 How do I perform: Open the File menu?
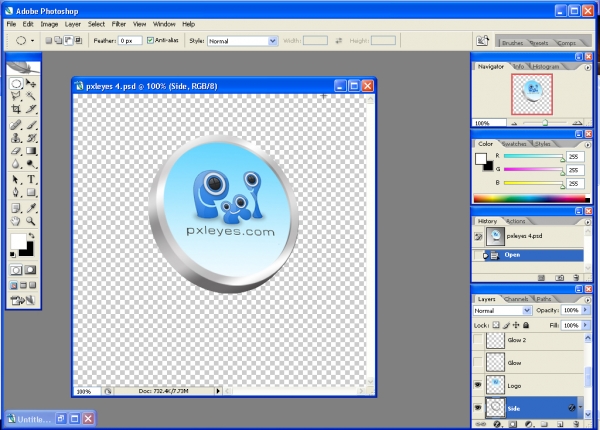click(11, 24)
